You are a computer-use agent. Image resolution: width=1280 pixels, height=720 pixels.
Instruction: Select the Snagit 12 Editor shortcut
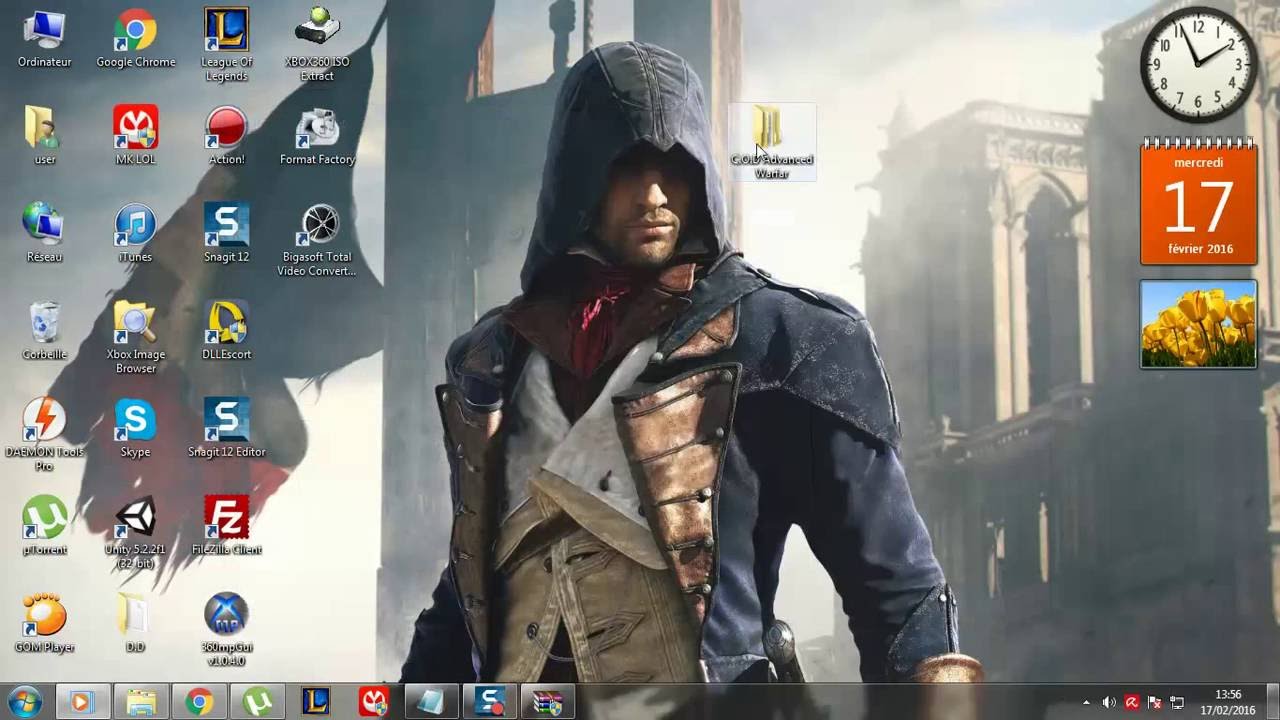(x=226, y=429)
